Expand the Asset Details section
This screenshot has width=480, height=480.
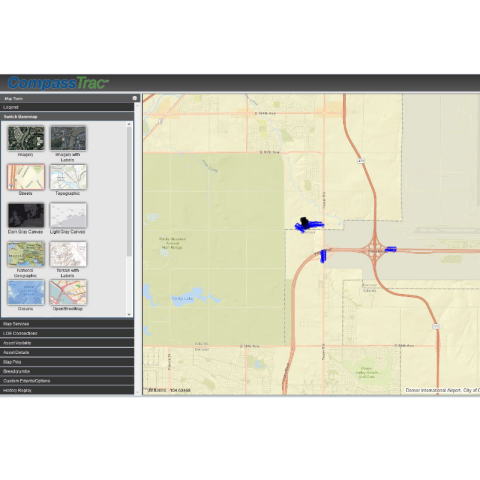67,352
